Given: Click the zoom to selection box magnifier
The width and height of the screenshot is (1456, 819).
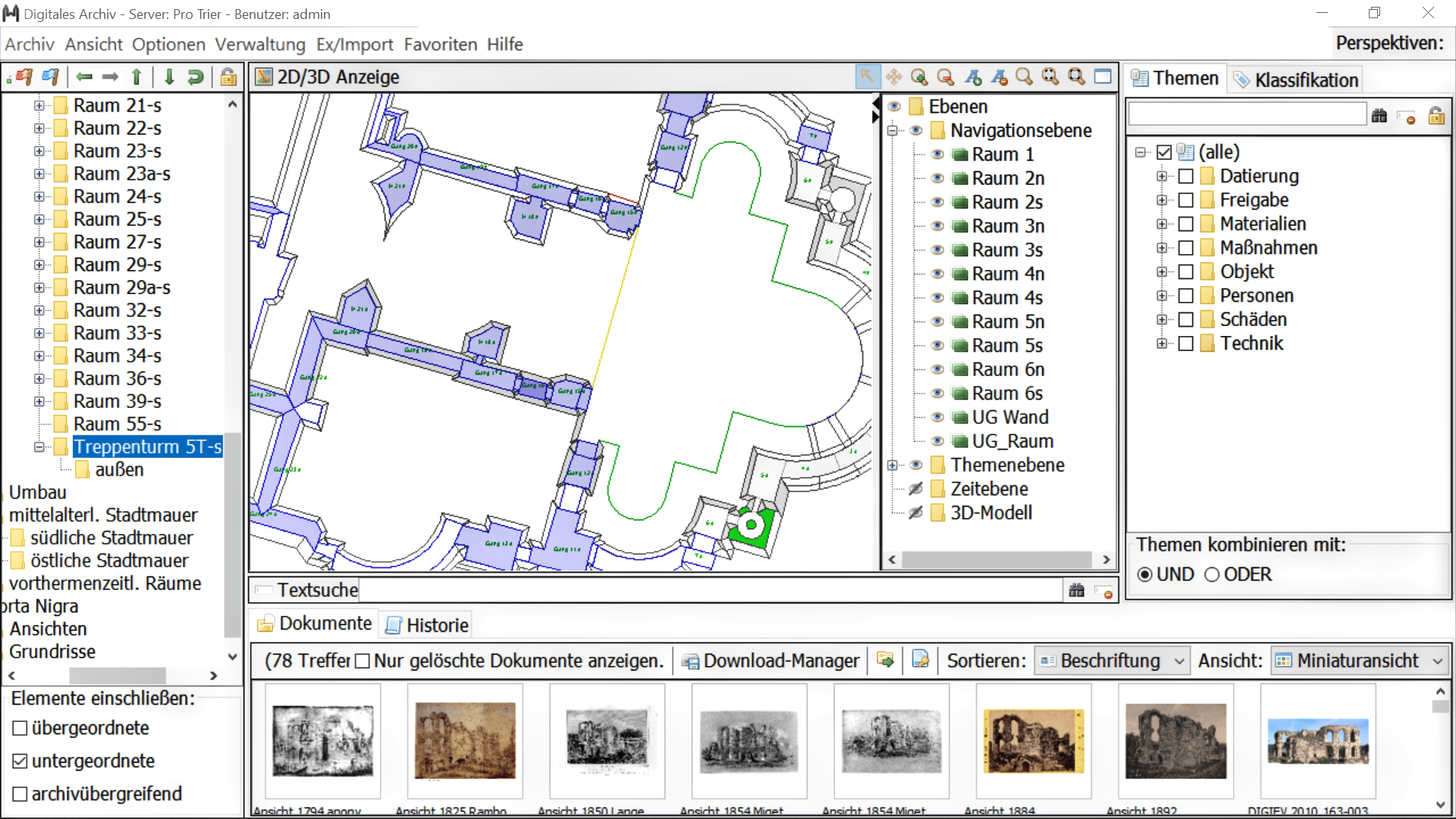Looking at the screenshot, I should 1076,77.
